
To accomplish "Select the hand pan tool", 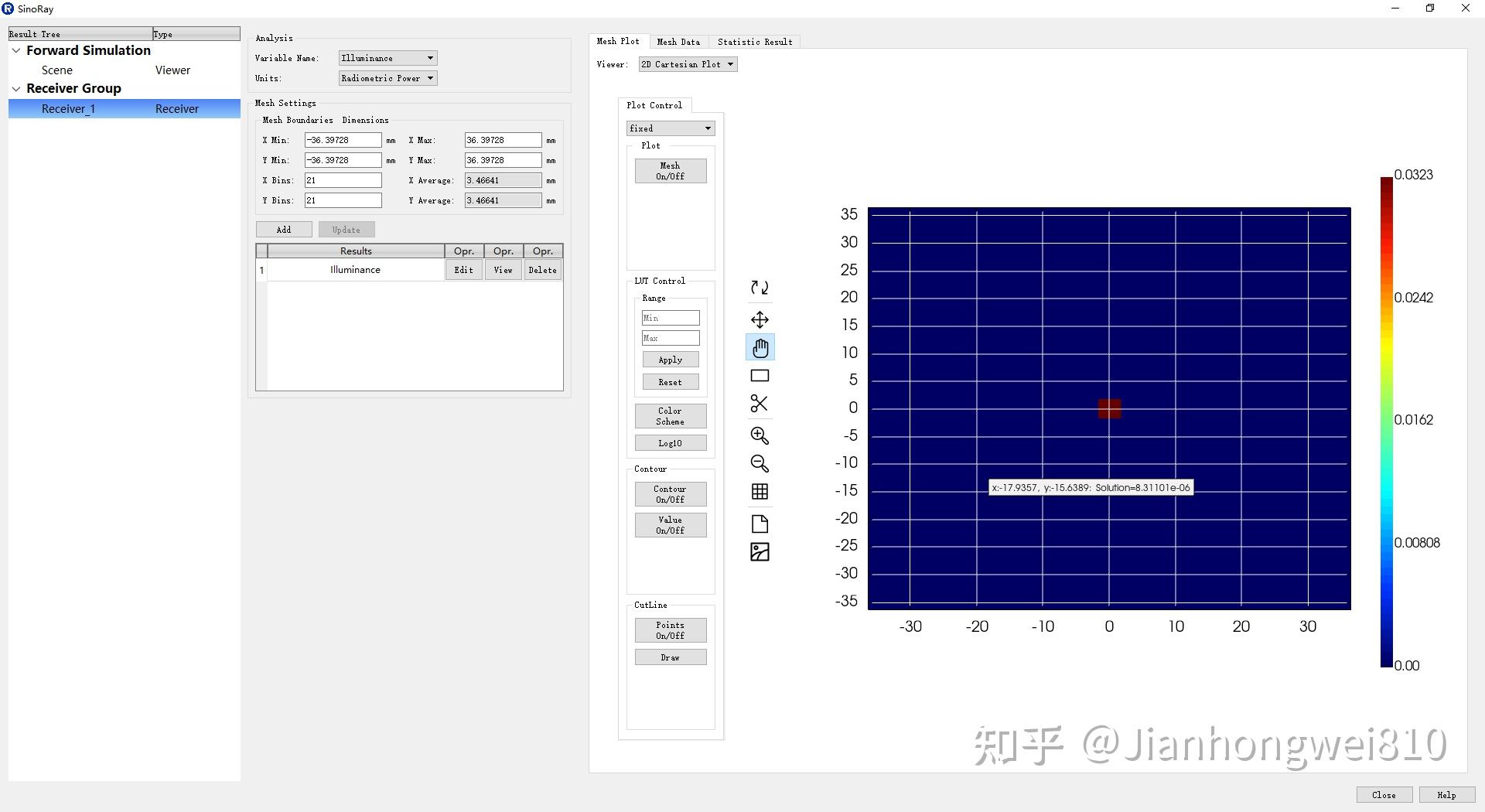I will click(x=760, y=347).
